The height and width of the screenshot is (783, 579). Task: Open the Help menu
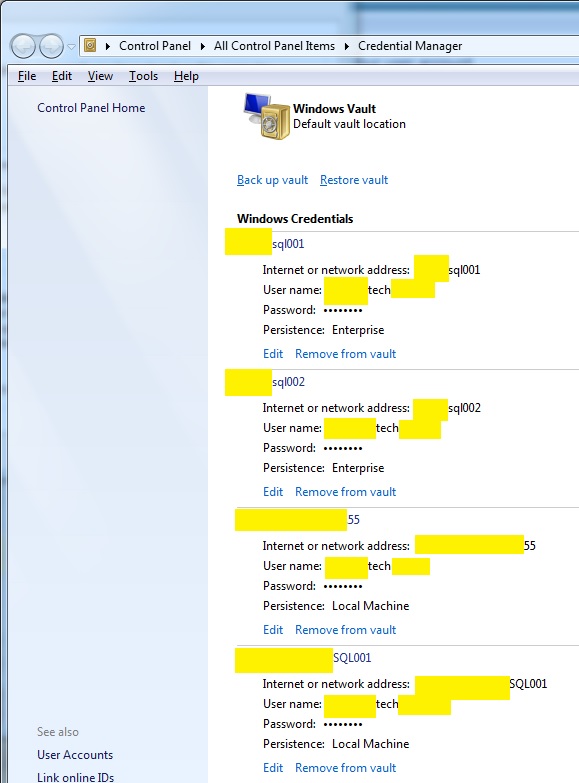point(186,76)
